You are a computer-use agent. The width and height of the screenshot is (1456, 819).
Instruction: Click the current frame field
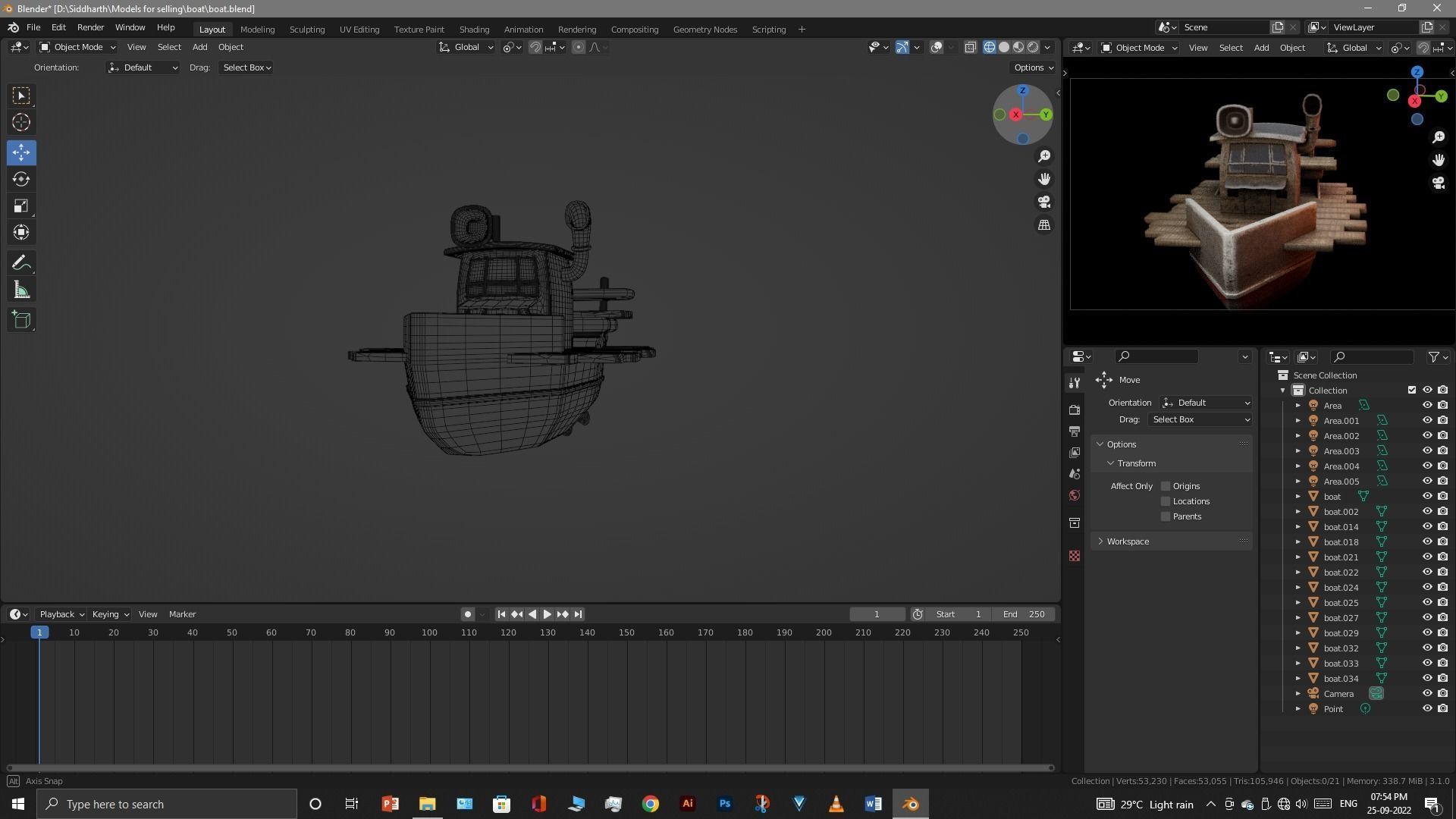coord(877,614)
